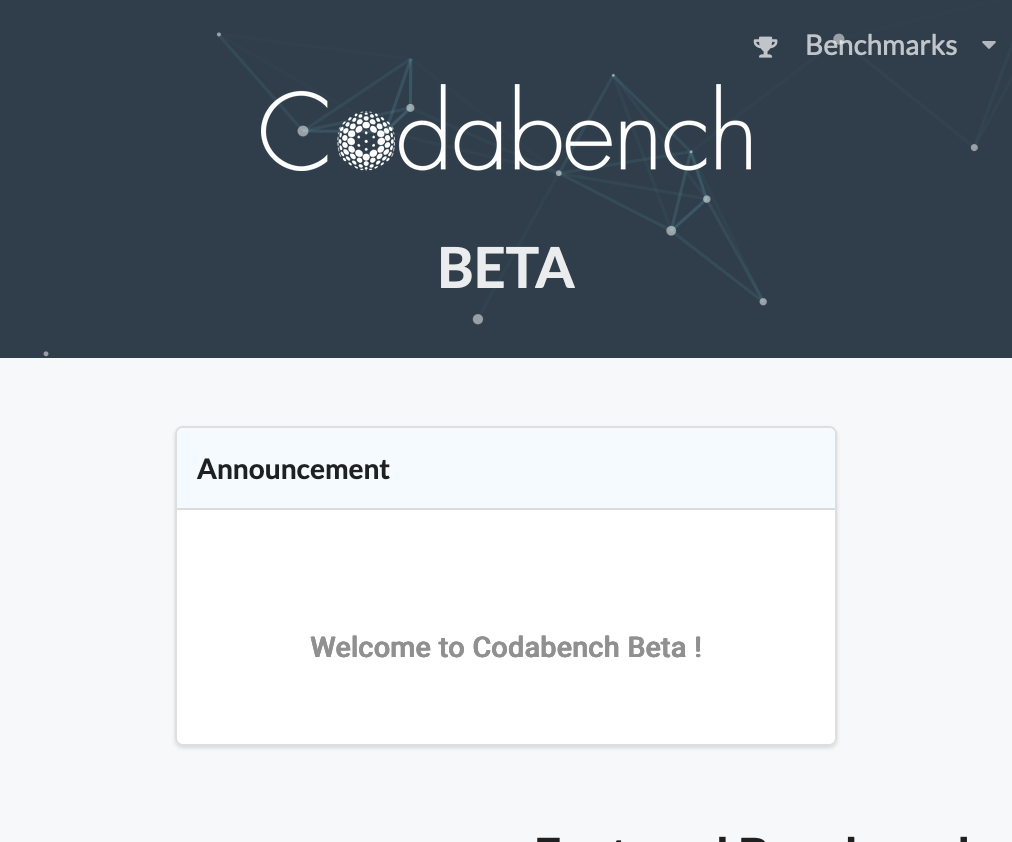The height and width of the screenshot is (842, 1012).
Task: Select Benchmarks in the navigation bar
Action: [x=881, y=45]
